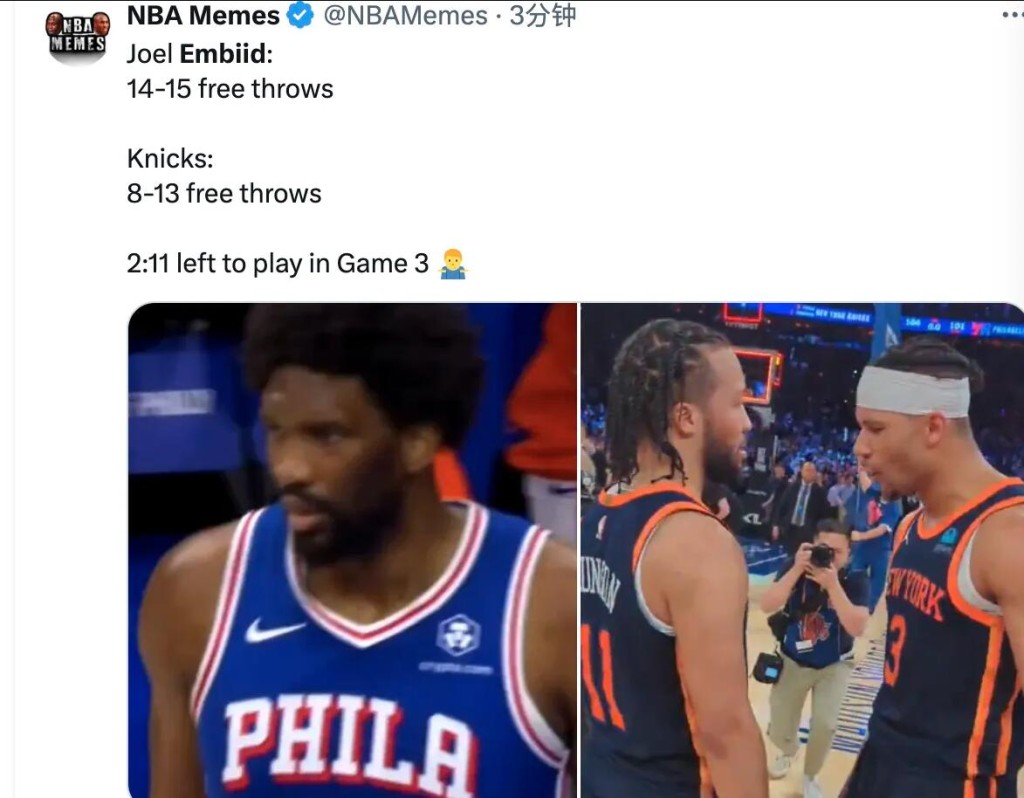Open the tweet's three-dot more menu
The height and width of the screenshot is (798, 1024).
[1013, 15]
